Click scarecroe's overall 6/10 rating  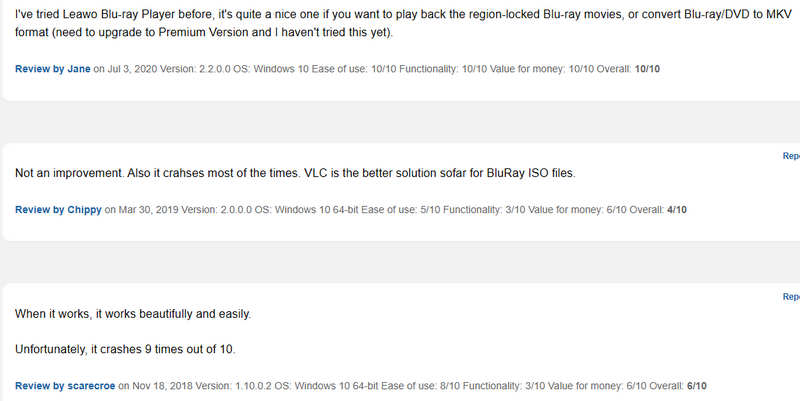point(697,385)
